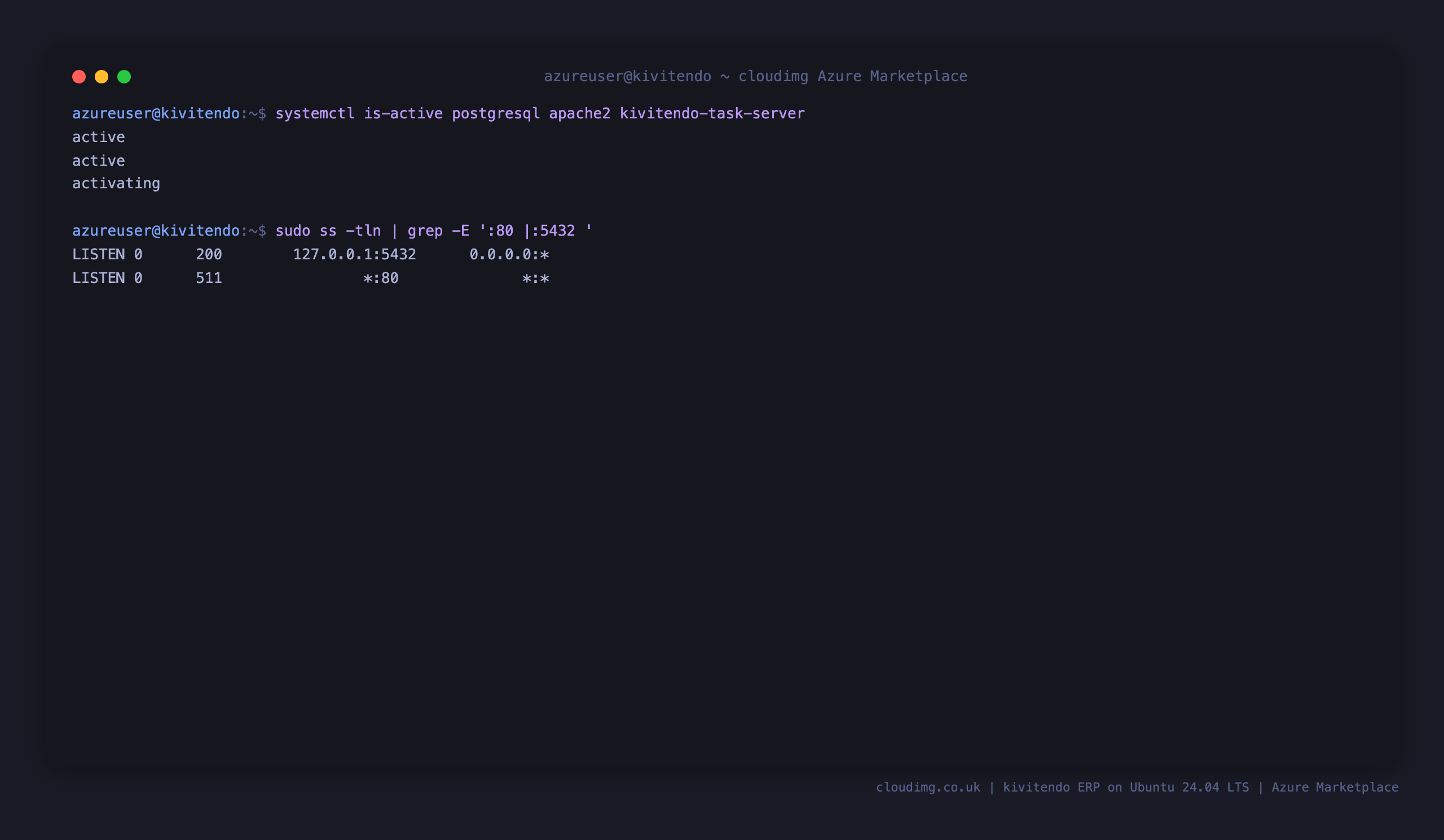Click footer text 'kivitendo ERP on Ubuntu 24.04 LTS'
The image size is (1444, 840).
(1125, 788)
